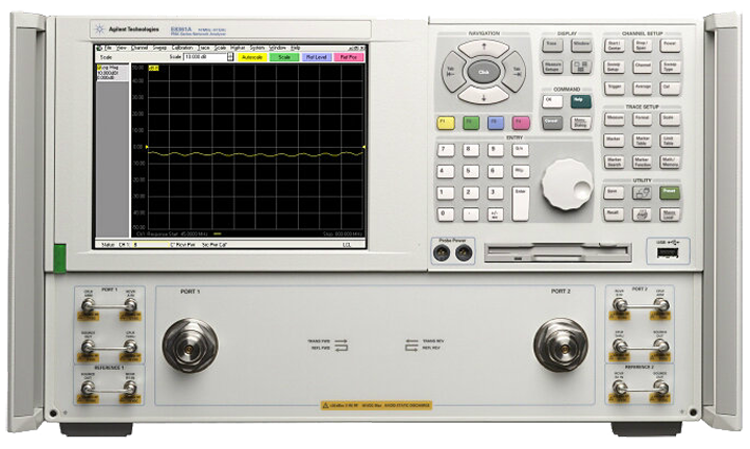Tap the large PORT 2 test connector
Image resolution: width=750 pixels, height=449 pixels.
561,345
